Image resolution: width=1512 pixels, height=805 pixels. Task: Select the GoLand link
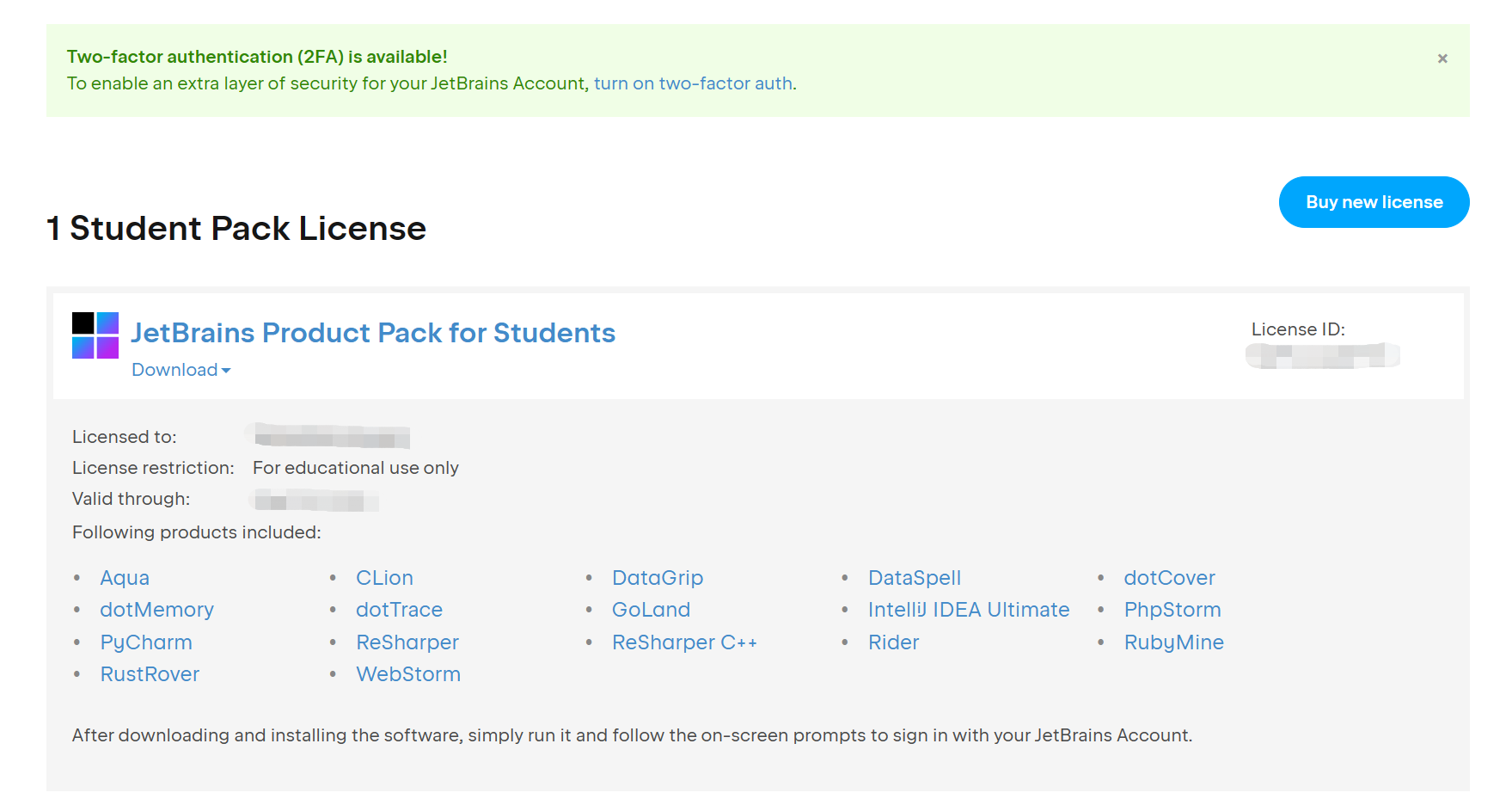(x=651, y=610)
